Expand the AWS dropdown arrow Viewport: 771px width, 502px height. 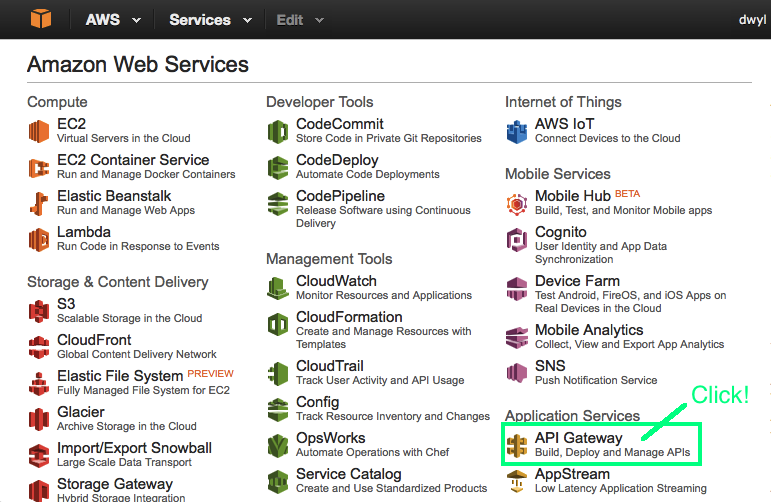(x=137, y=21)
